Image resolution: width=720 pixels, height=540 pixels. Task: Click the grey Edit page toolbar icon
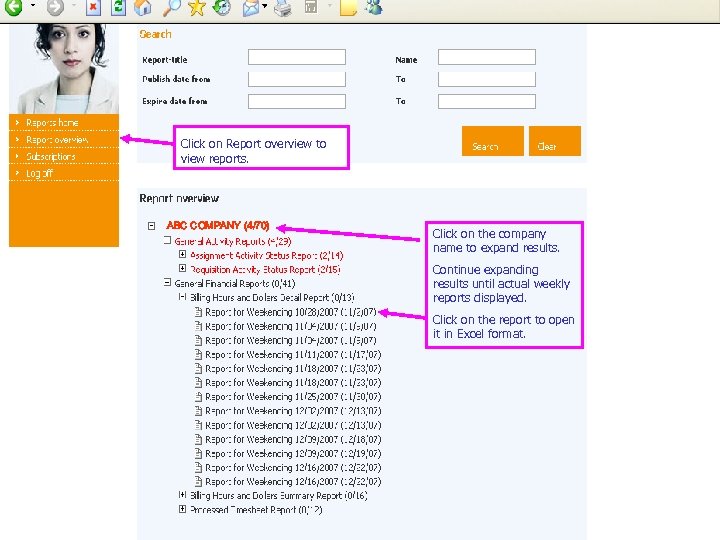[x=311, y=6]
